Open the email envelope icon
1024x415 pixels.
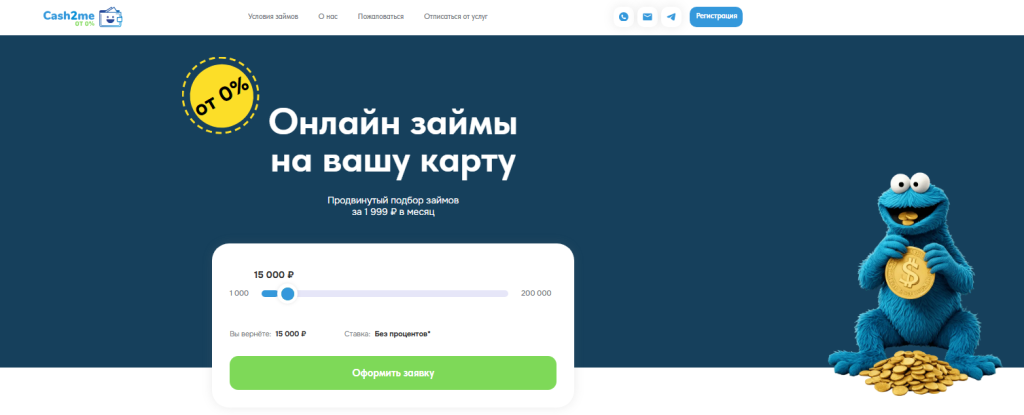point(647,17)
